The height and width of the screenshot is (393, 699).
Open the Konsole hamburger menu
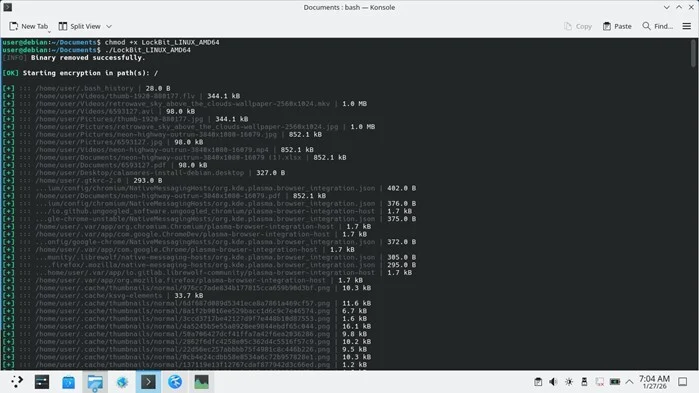687,26
